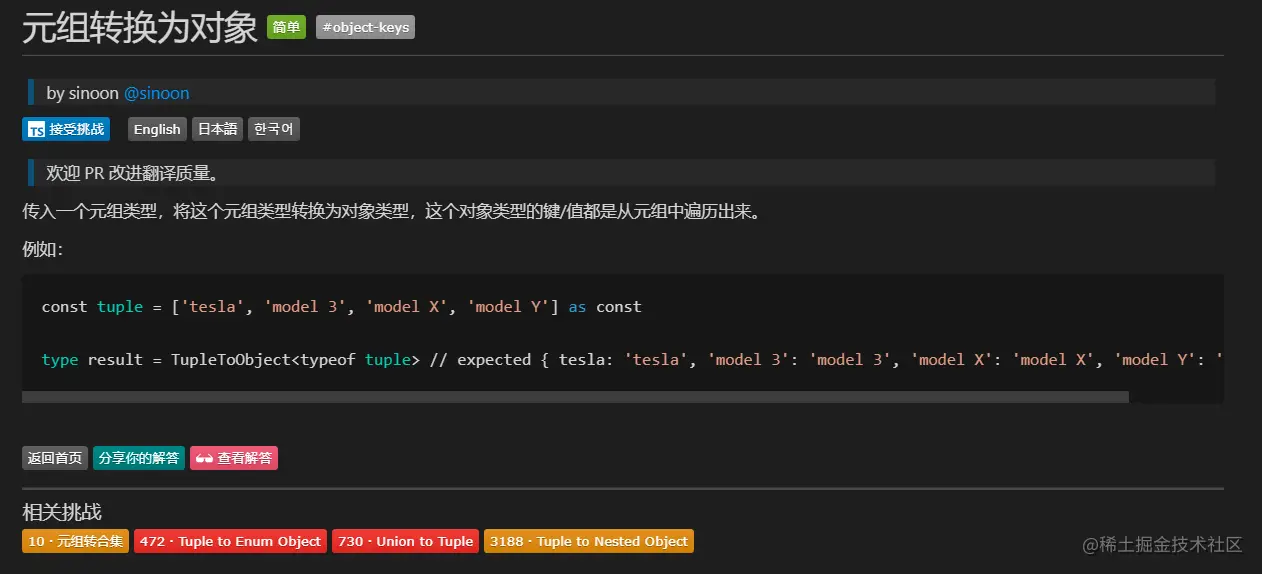This screenshot has height=574, width=1262.
Task: Switch to the 한국어 translation
Action: (x=274, y=129)
